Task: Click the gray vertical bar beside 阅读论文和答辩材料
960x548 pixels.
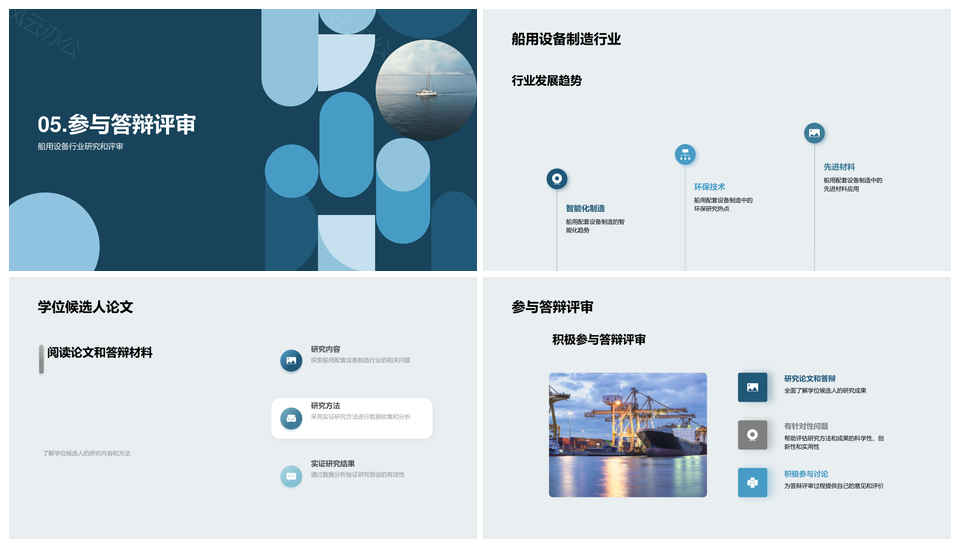Action: tap(41, 359)
